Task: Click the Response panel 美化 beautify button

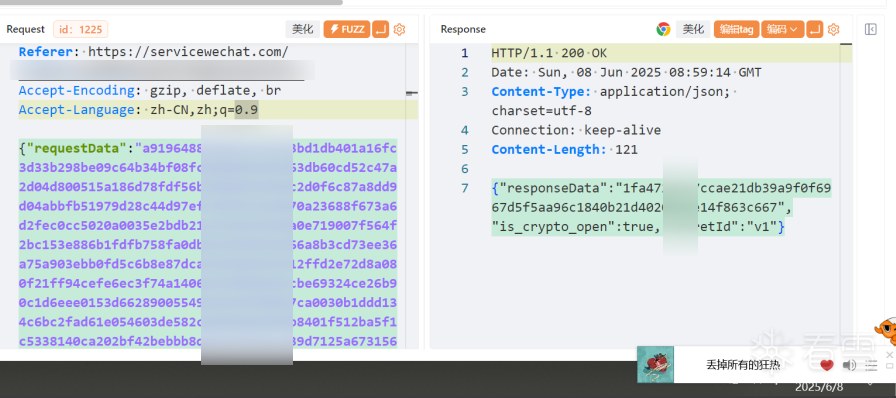Action: pyautogui.click(x=693, y=29)
